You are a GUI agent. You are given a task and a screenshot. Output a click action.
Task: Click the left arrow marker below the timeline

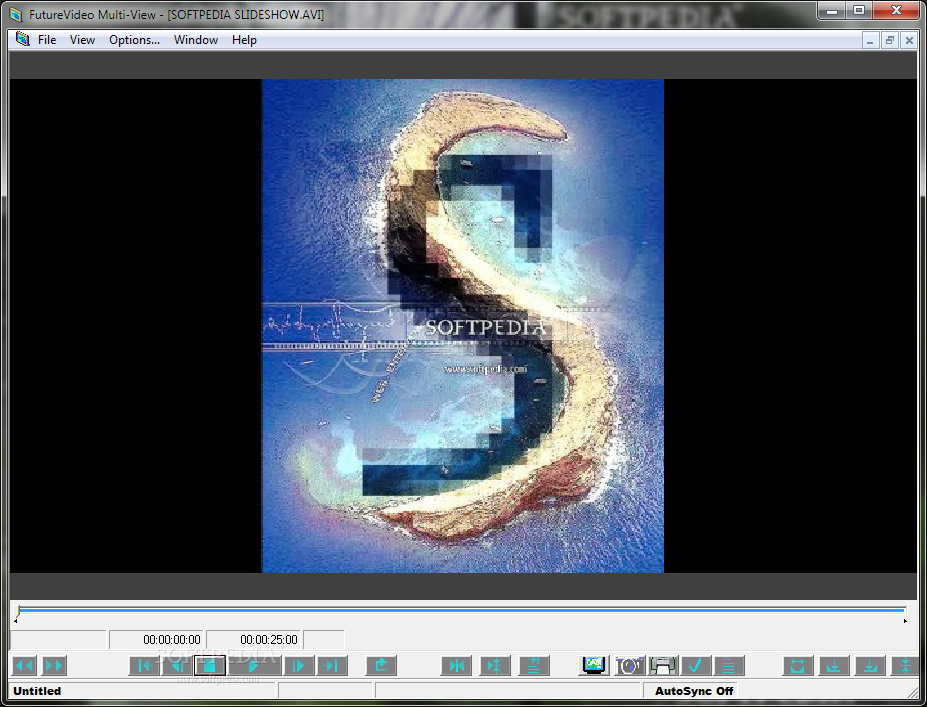coord(15,621)
